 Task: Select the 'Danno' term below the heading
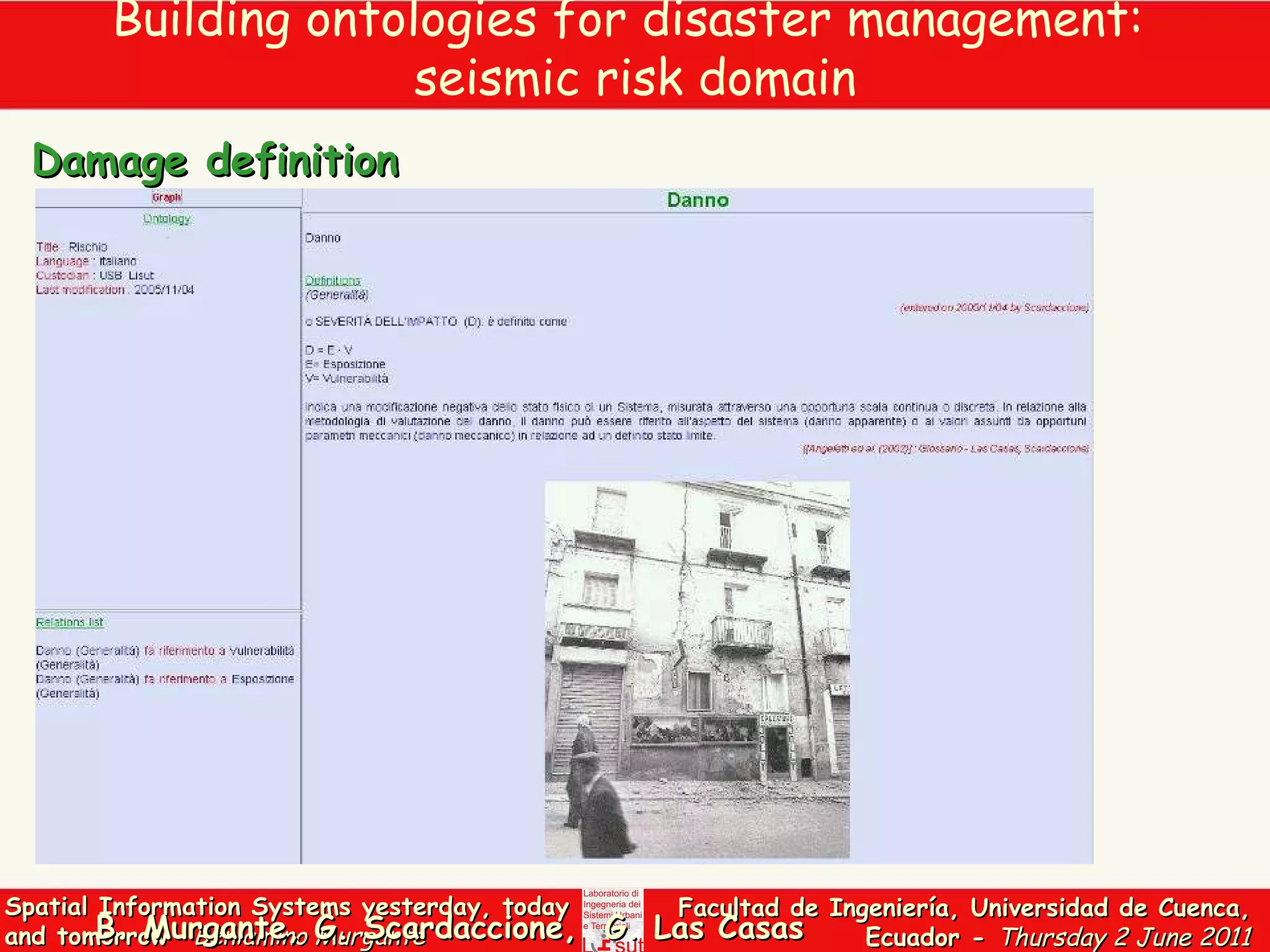(x=323, y=238)
